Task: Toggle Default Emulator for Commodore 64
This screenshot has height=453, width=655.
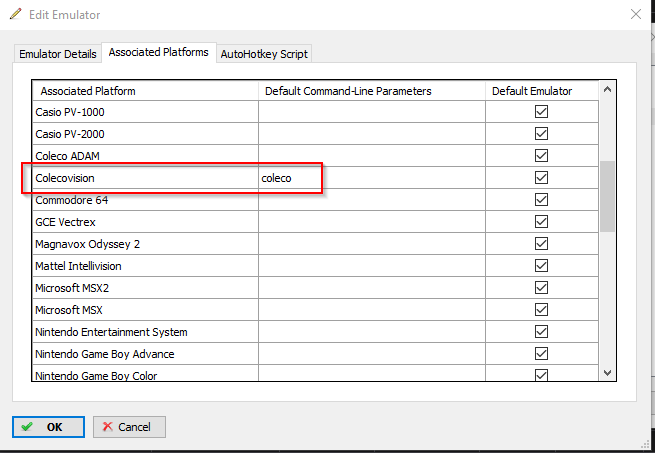Action: (x=541, y=200)
